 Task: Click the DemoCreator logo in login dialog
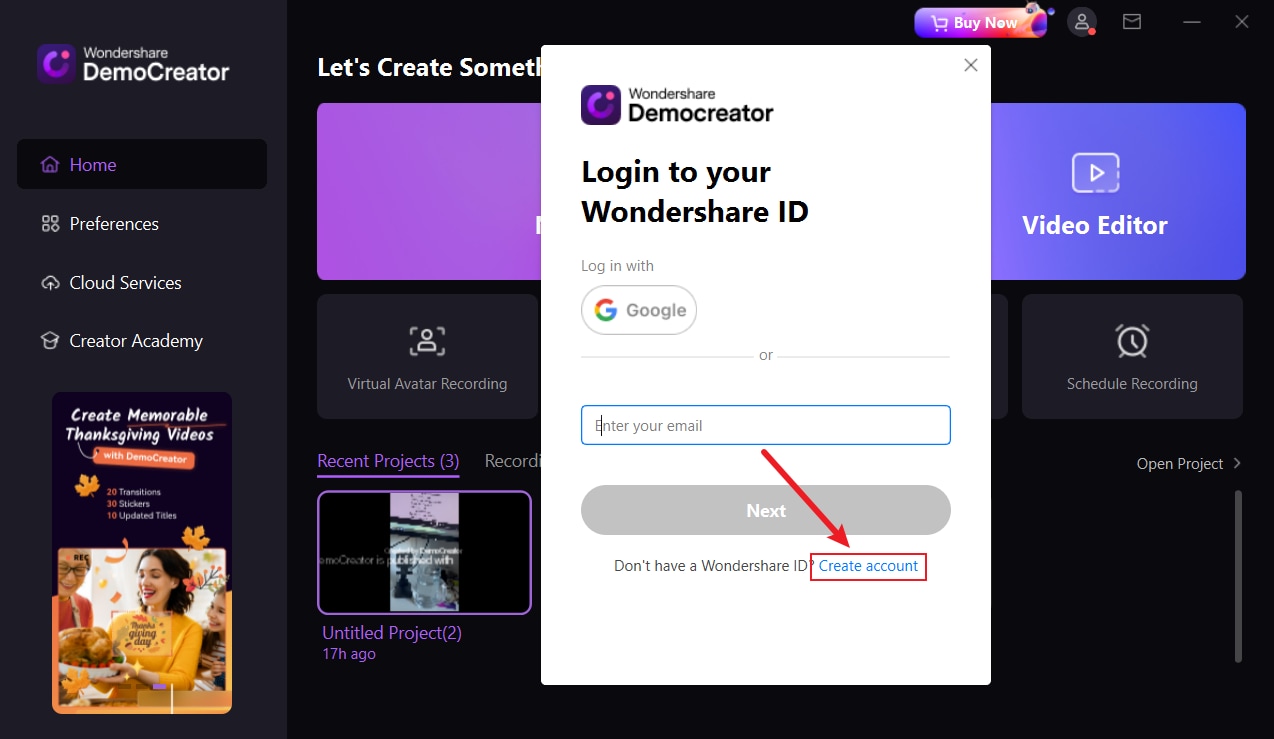(677, 104)
